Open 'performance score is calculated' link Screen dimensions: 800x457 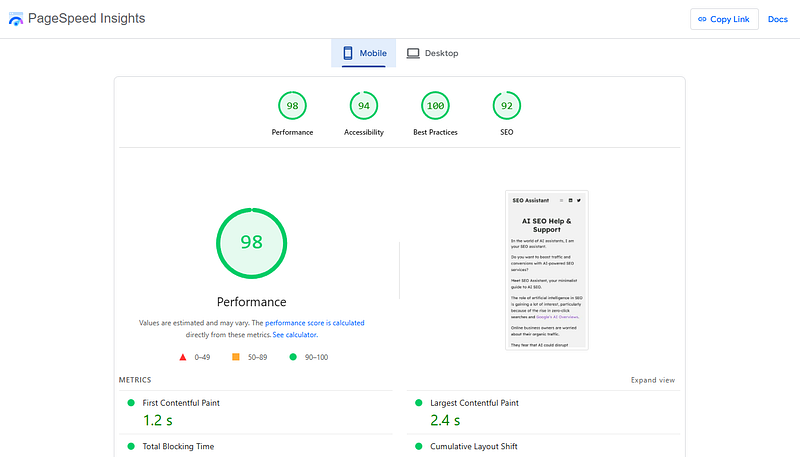click(315, 323)
